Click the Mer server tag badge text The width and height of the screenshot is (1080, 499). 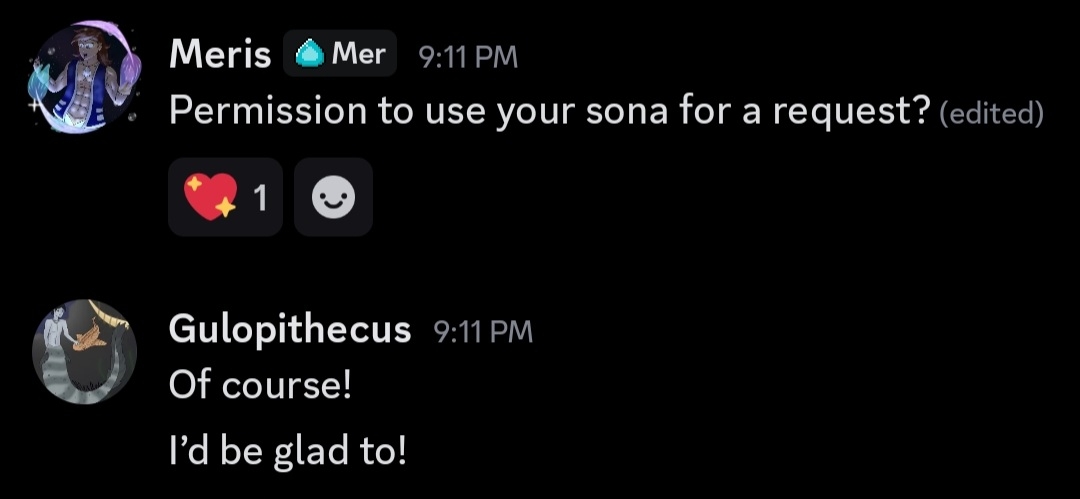coord(358,54)
